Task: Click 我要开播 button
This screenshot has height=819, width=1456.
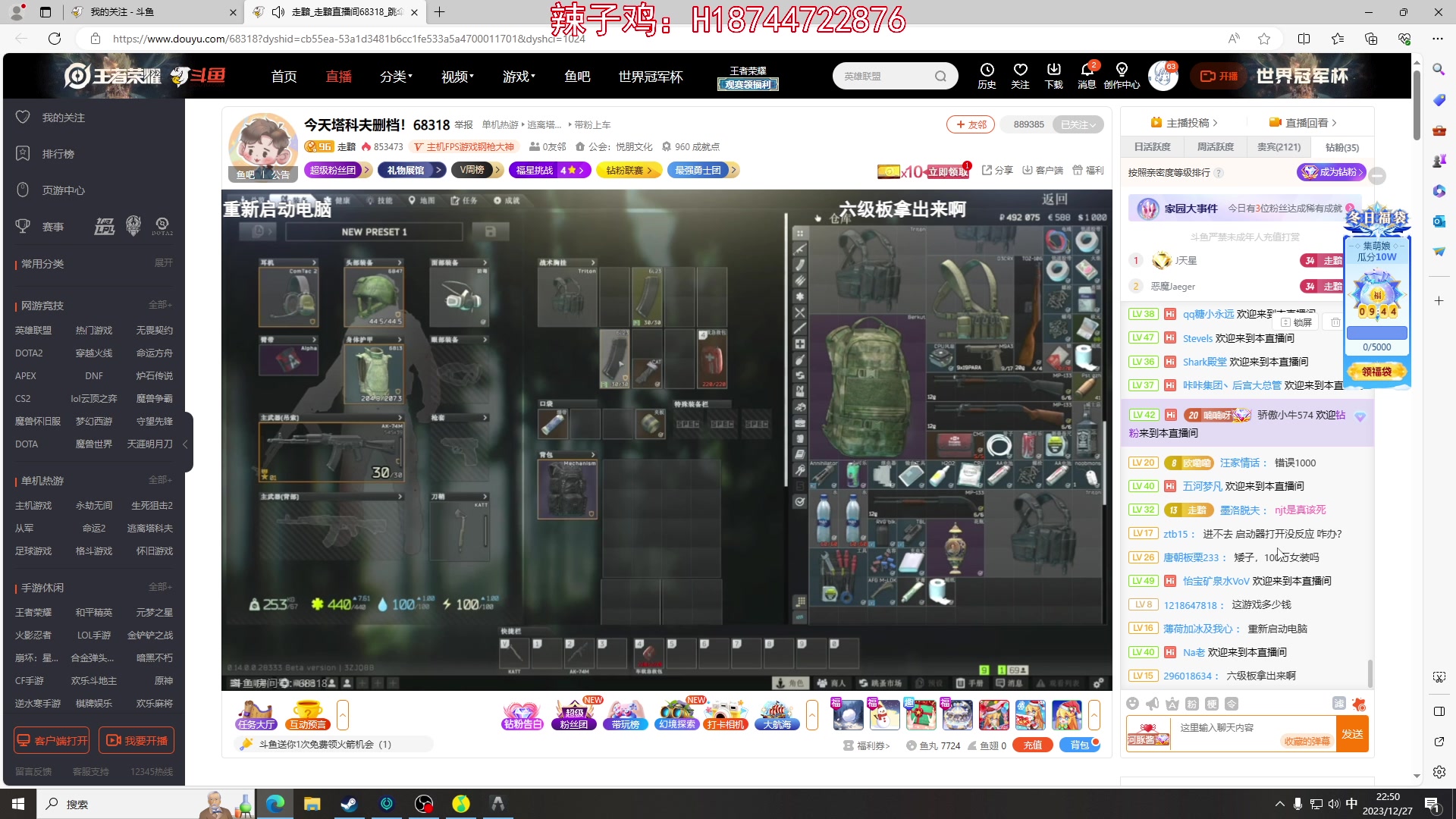Action: pyautogui.click(x=136, y=740)
